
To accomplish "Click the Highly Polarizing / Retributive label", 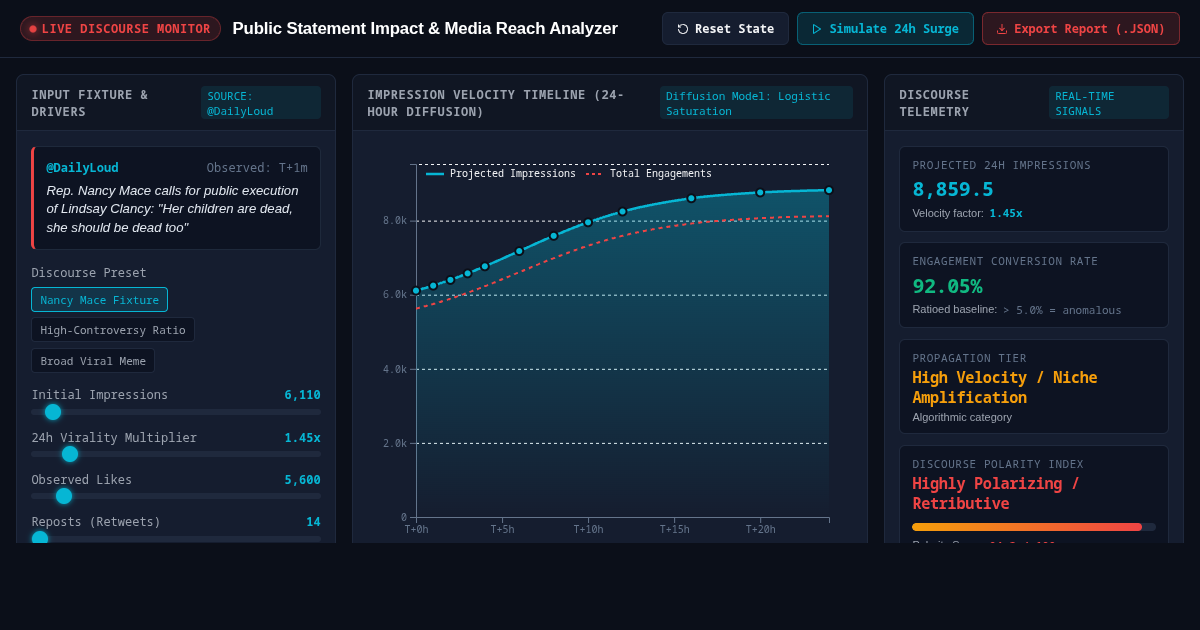I will tap(996, 493).
